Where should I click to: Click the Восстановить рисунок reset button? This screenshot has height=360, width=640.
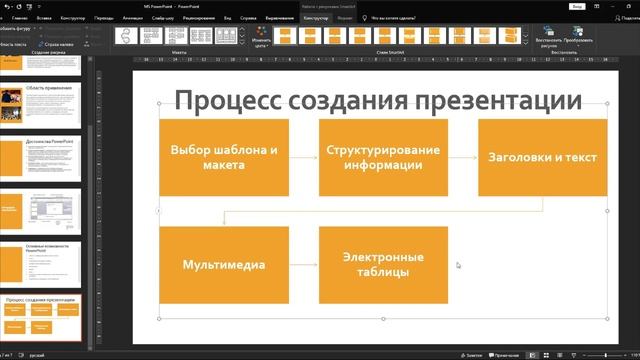pos(549,37)
